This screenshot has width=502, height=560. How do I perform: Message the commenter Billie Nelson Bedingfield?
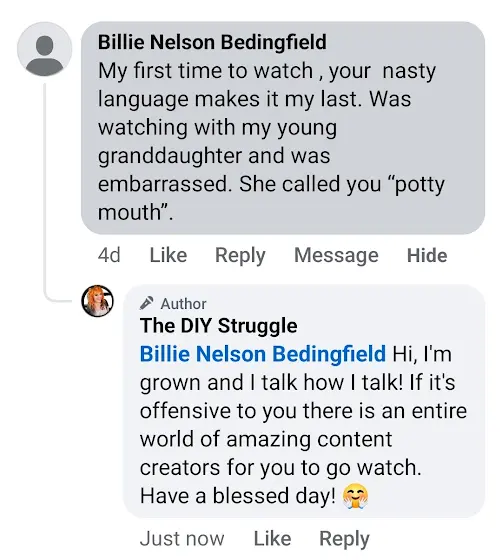(x=336, y=256)
